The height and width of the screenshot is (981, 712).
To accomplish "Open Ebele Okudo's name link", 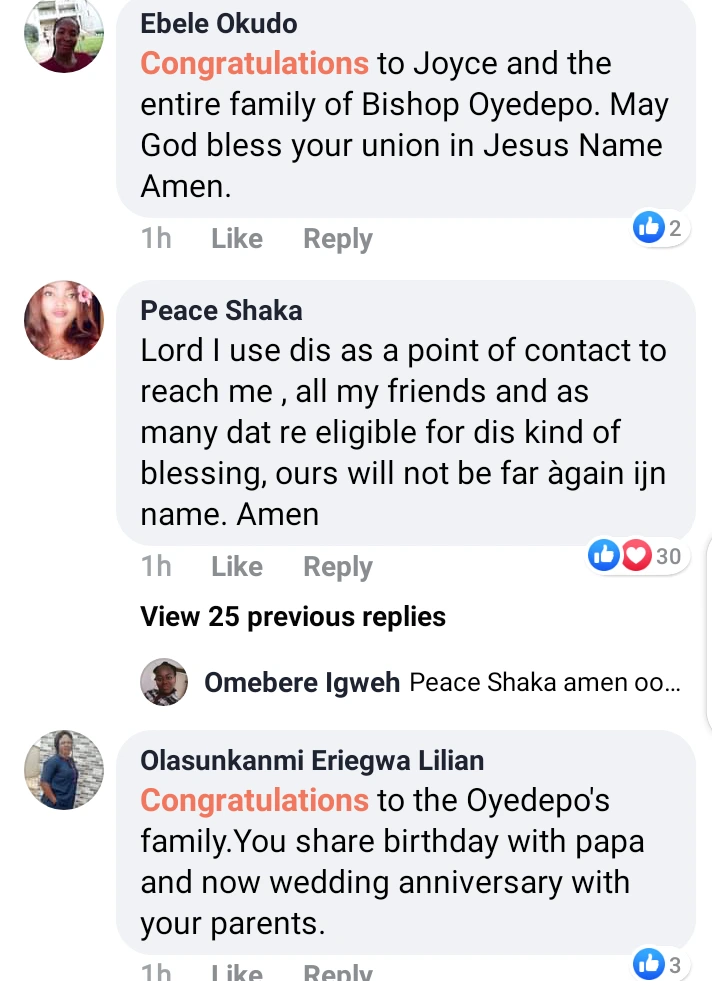I will pos(219,23).
